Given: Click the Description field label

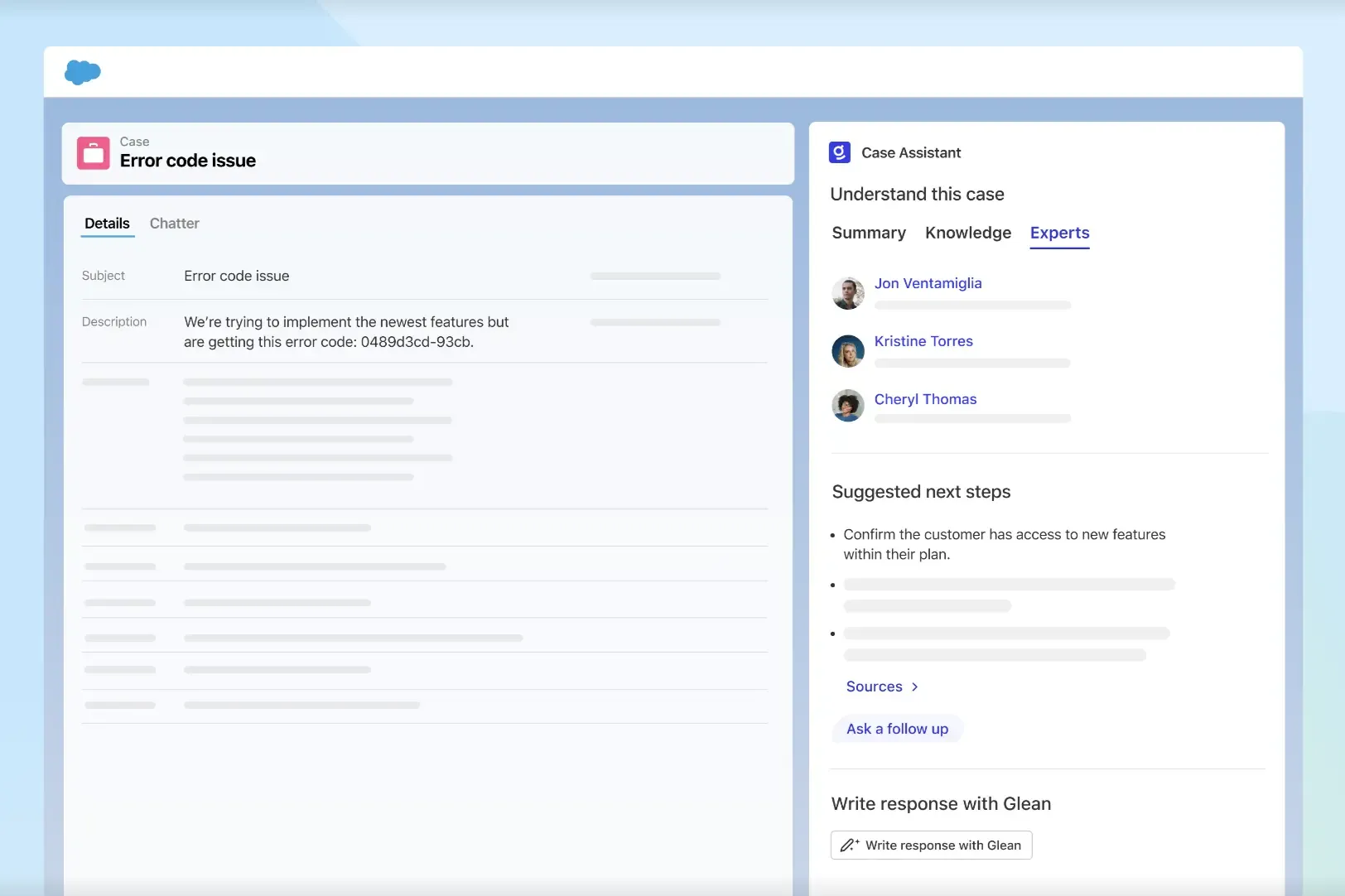Looking at the screenshot, I should coord(114,322).
